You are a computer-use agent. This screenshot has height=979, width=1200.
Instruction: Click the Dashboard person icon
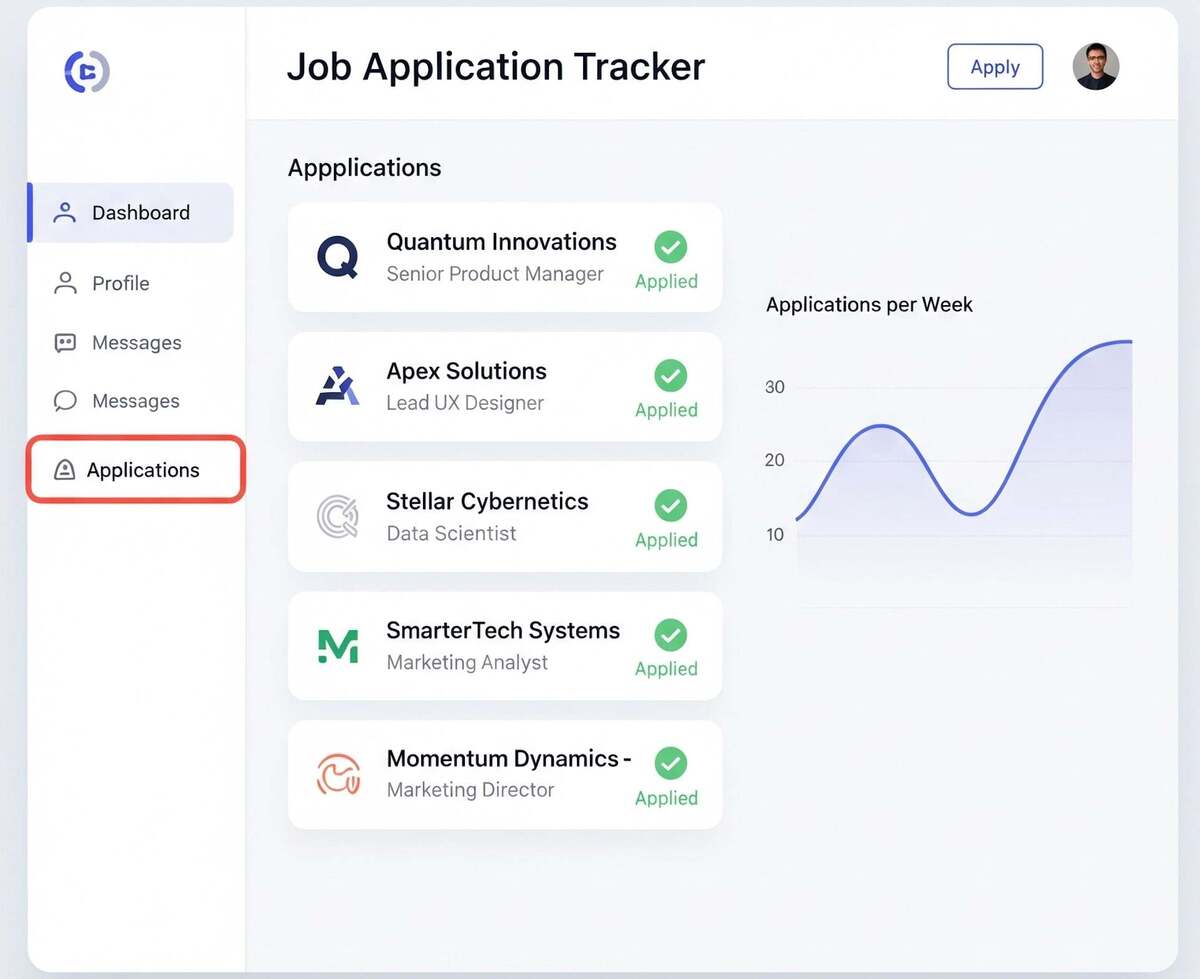coord(65,212)
